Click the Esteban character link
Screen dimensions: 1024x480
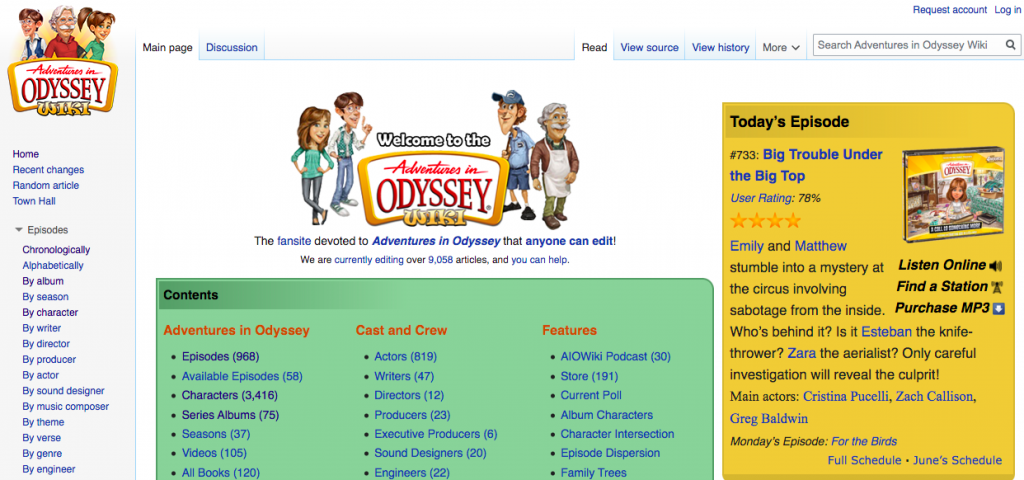(886, 332)
